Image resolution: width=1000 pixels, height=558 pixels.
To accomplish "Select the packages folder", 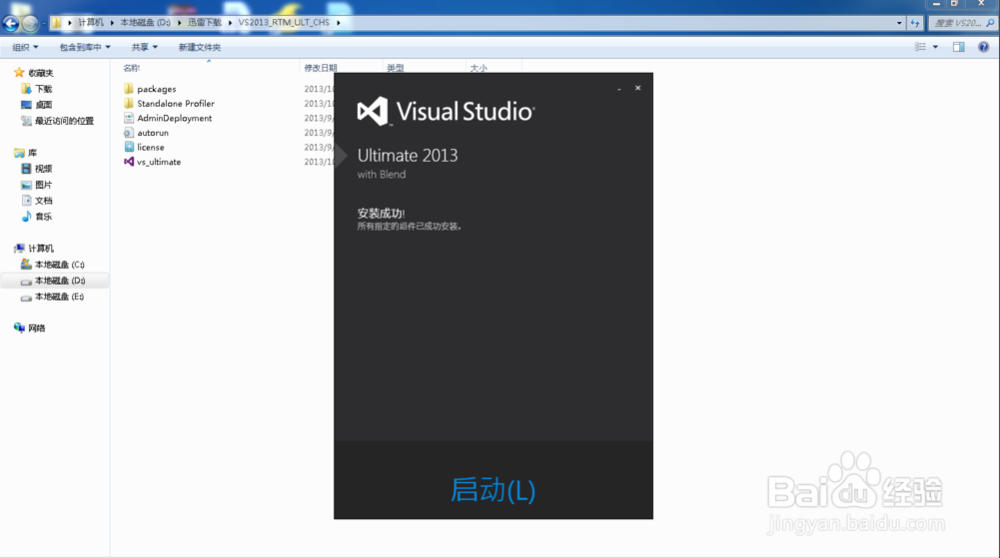I will 150,89.
